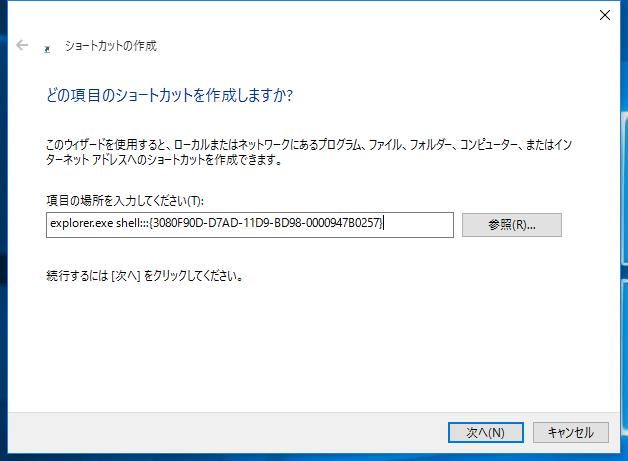Click the blank white area below the instruction text
This screenshot has height=461, width=628.
(x=300, y=340)
